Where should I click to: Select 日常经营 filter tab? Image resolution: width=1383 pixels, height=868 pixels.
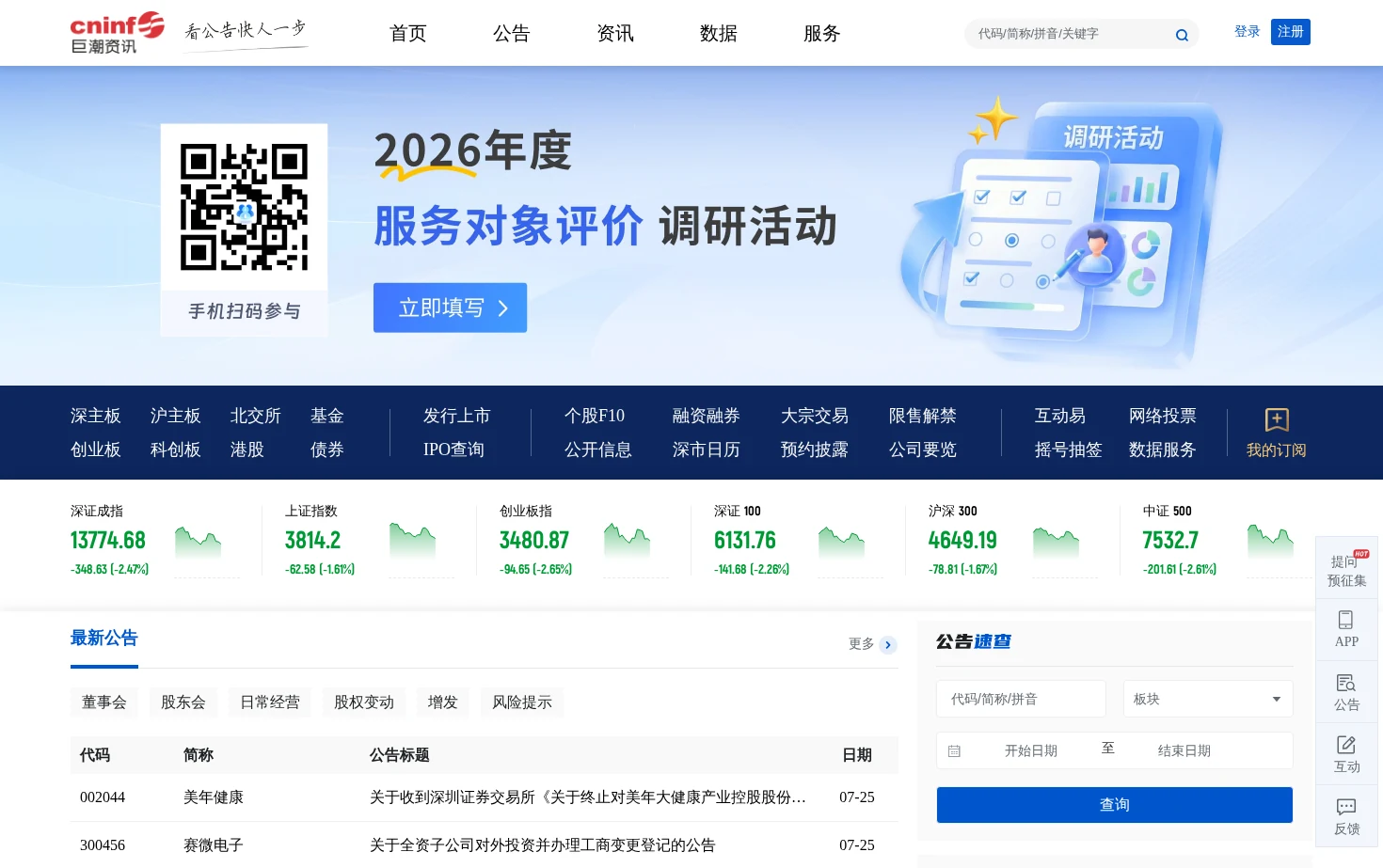click(x=270, y=702)
